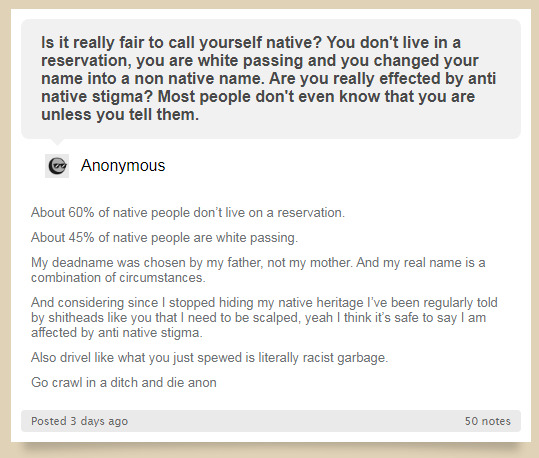This screenshot has width=539, height=458.
Task: Click the Anonymous sunglasses avatar icon
Action: [57, 166]
